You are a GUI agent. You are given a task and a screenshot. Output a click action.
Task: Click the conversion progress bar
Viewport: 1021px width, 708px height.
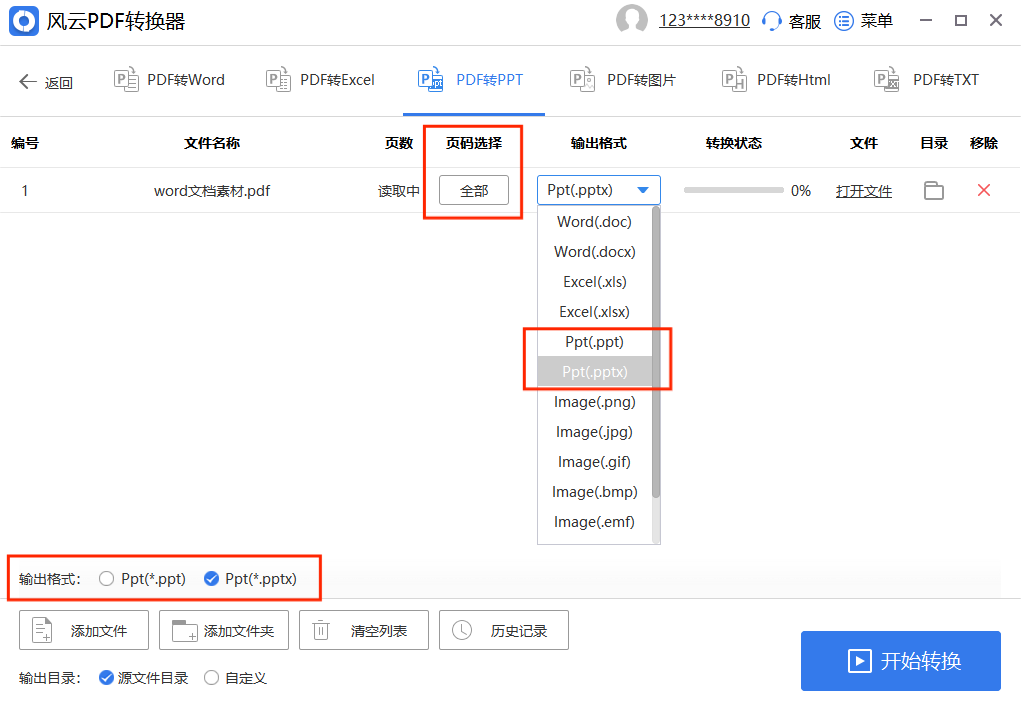click(734, 190)
